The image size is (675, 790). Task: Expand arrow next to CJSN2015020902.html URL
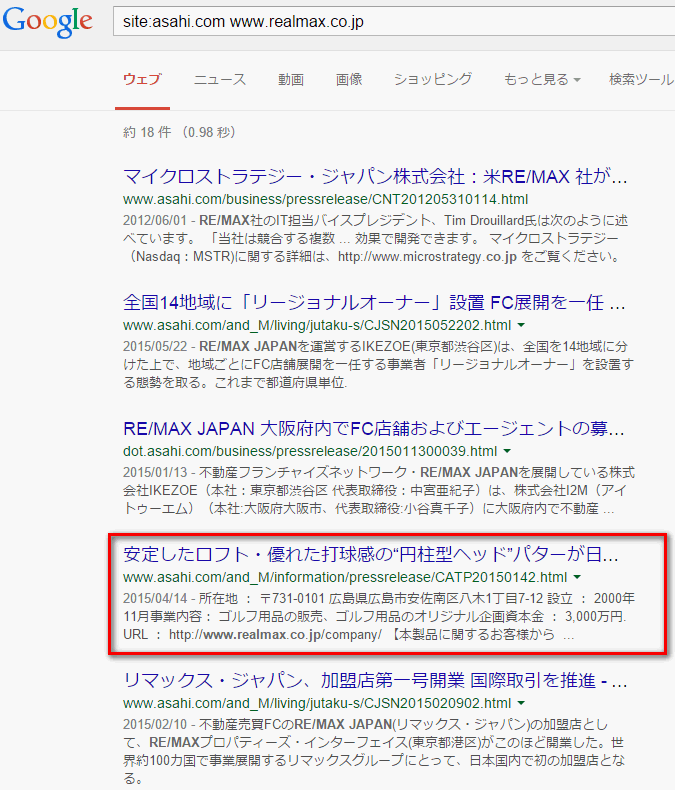pyautogui.click(x=521, y=703)
